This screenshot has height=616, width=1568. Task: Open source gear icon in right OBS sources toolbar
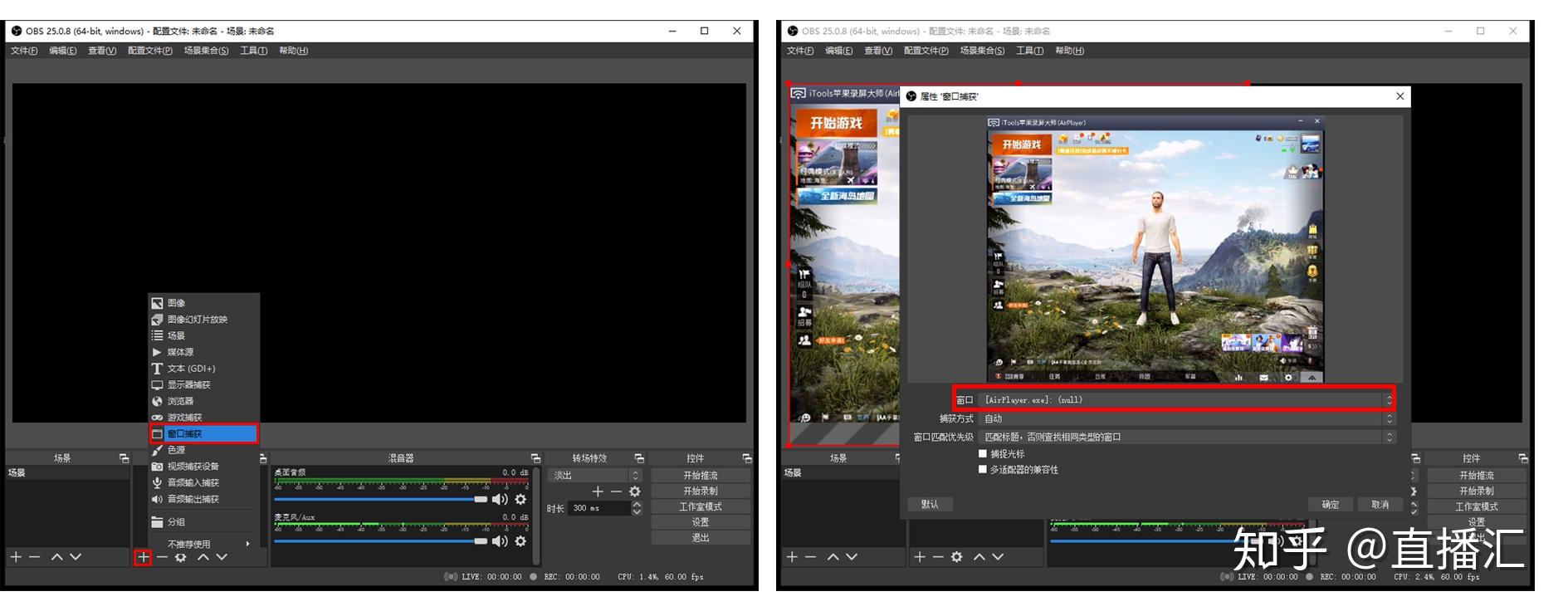pyautogui.click(x=957, y=557)
